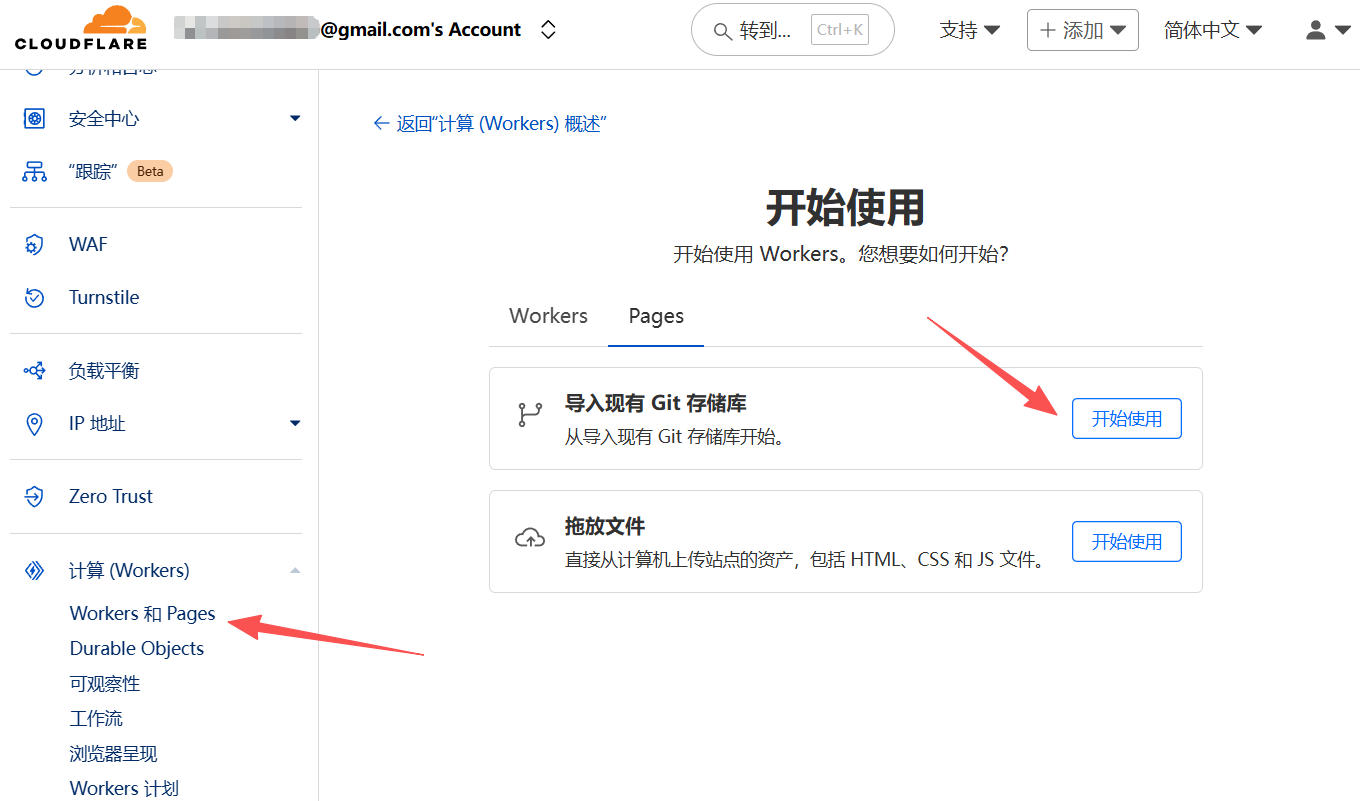The width and height of the screenshot is (1360, 801).
Task: Click 开始使用 for importing Git repository
Action: pos(1126,419)
